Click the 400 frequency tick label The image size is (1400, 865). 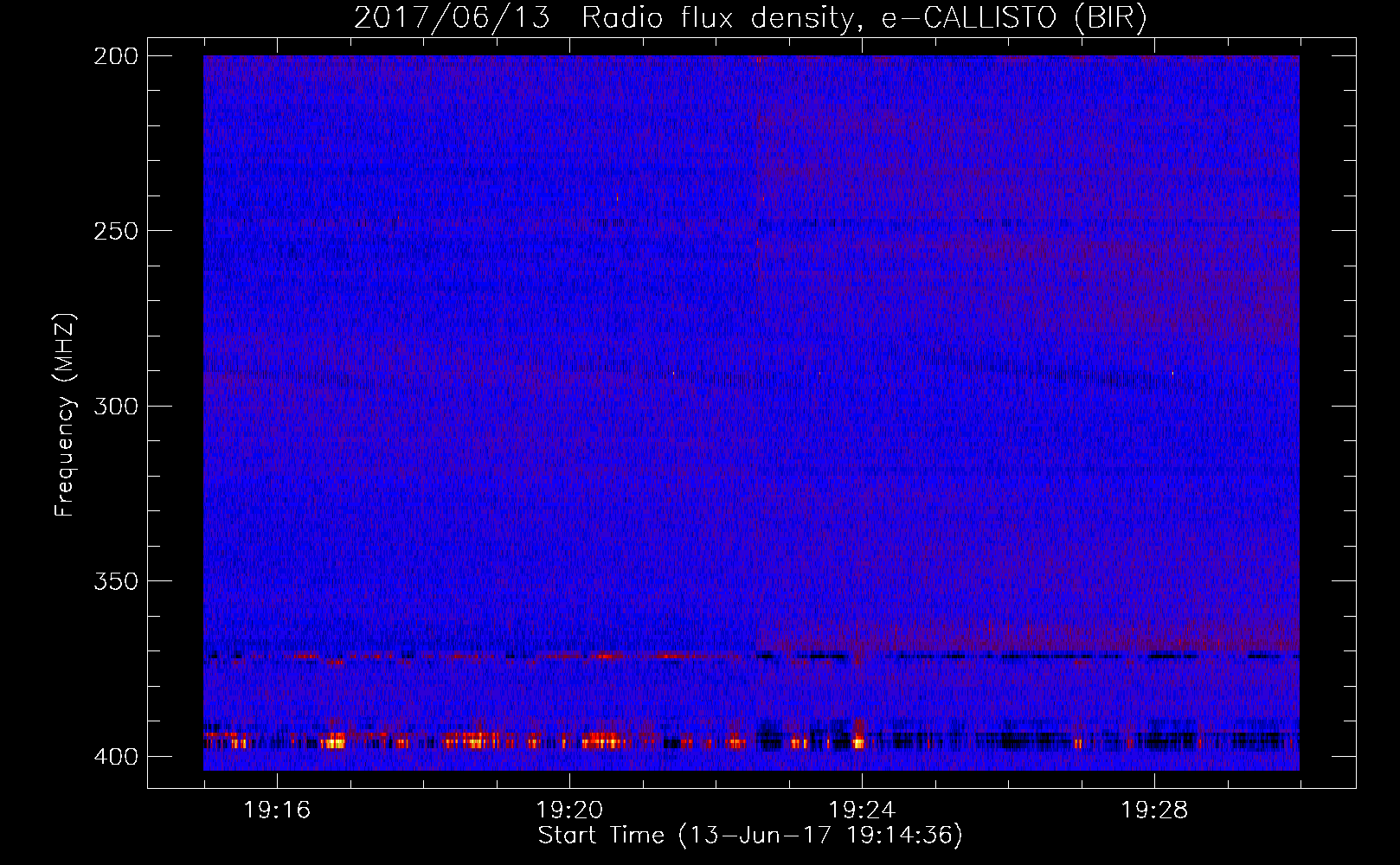coord(116,756)
